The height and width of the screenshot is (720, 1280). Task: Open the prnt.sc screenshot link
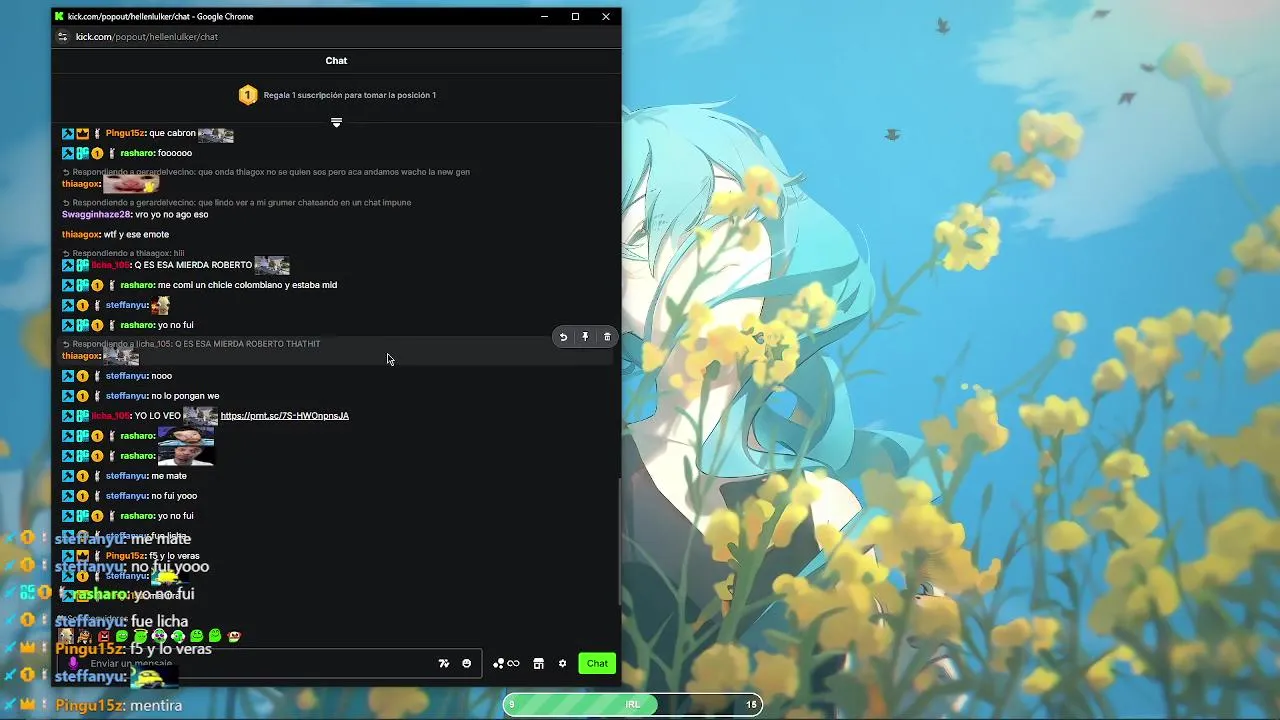click(x=285, y=416)
